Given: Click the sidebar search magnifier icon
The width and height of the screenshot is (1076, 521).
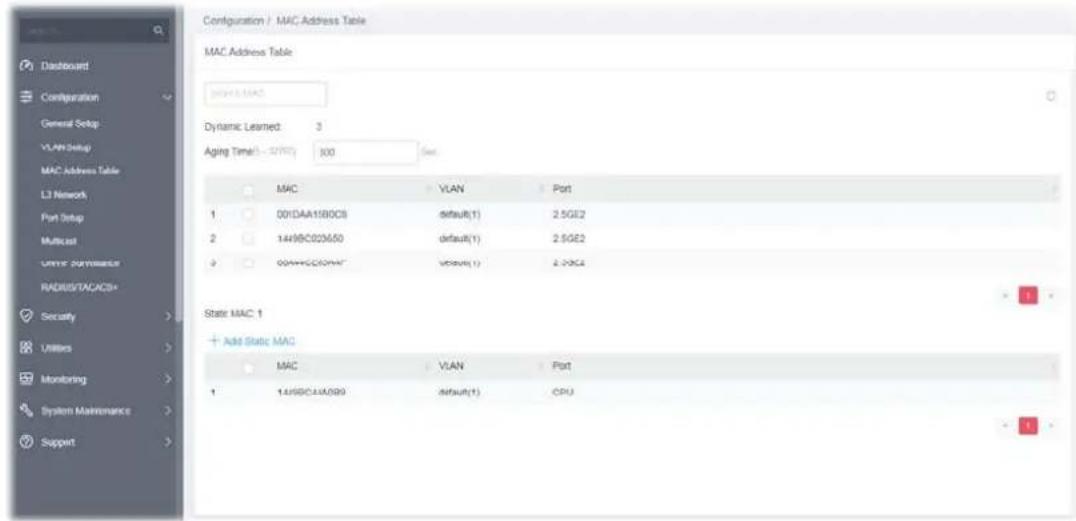Looking at the screenshot, I should [x=159, y=32].
